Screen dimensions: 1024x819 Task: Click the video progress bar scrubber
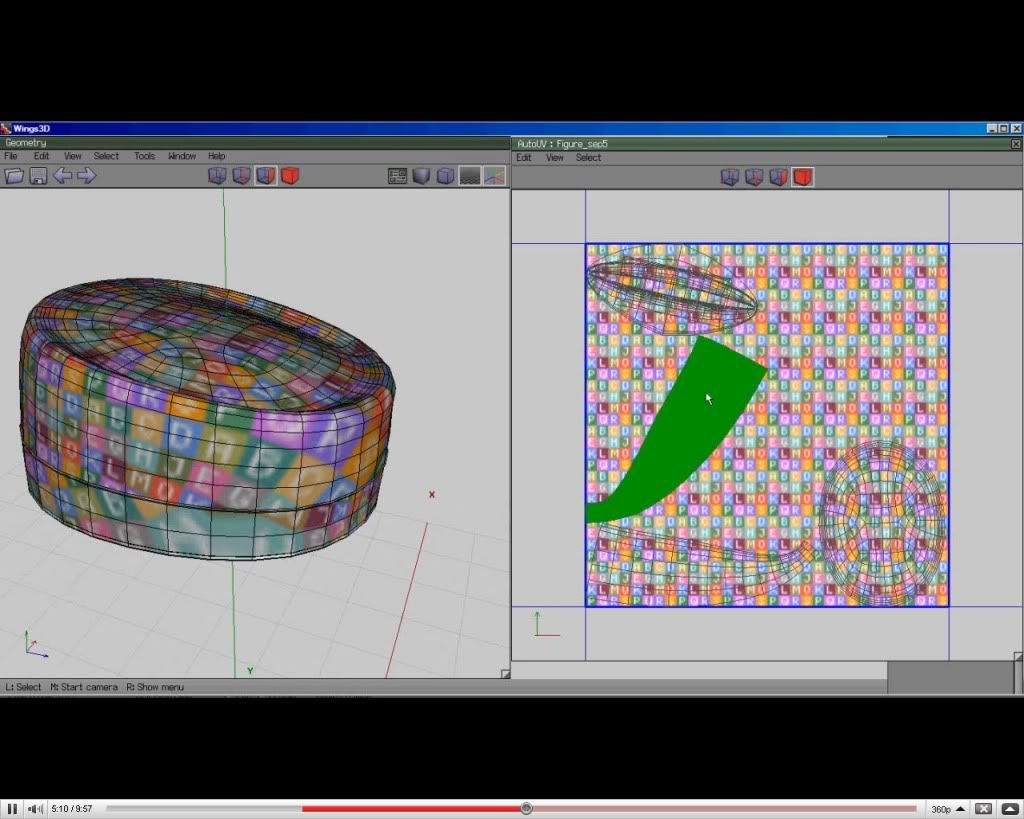pyautogui.click(x=526, y=809)
